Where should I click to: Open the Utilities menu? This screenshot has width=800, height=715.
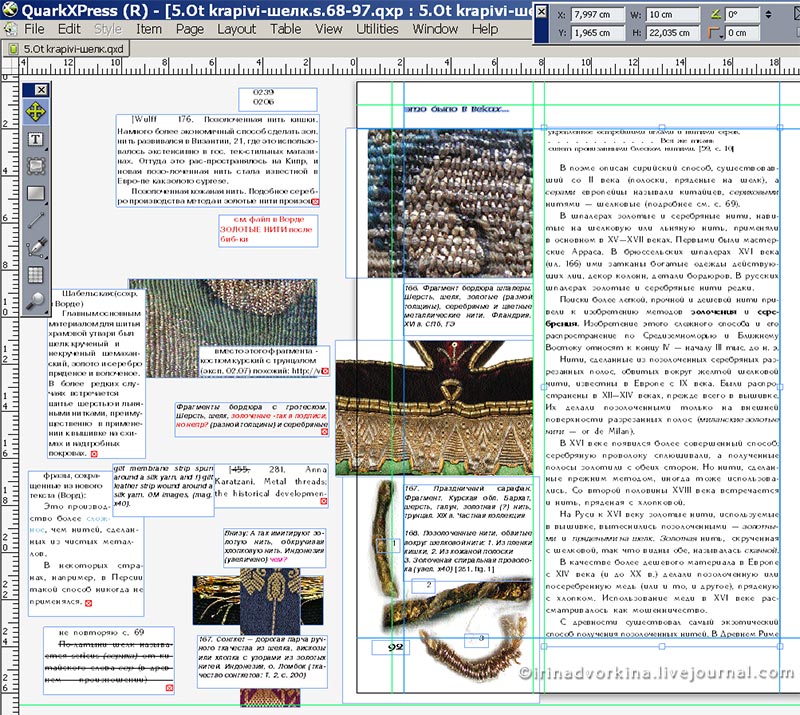377,29
